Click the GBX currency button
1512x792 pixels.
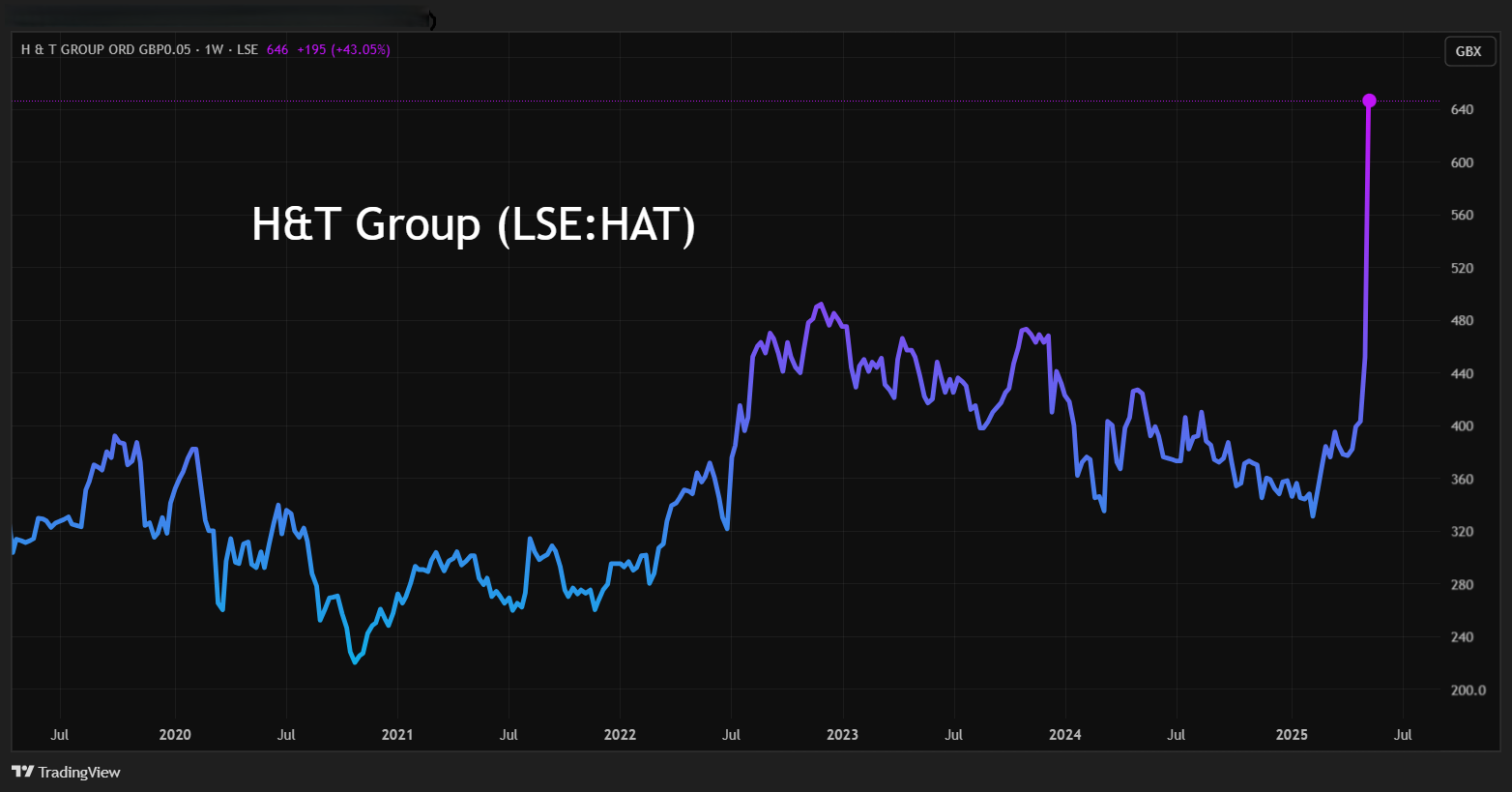point(1468,51)
